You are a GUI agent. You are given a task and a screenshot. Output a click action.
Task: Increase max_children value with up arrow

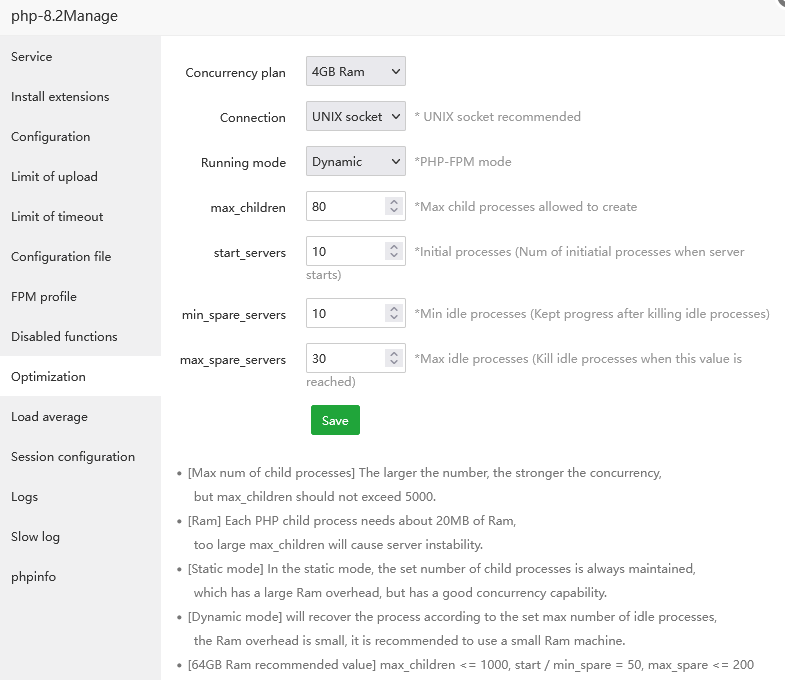393,202
